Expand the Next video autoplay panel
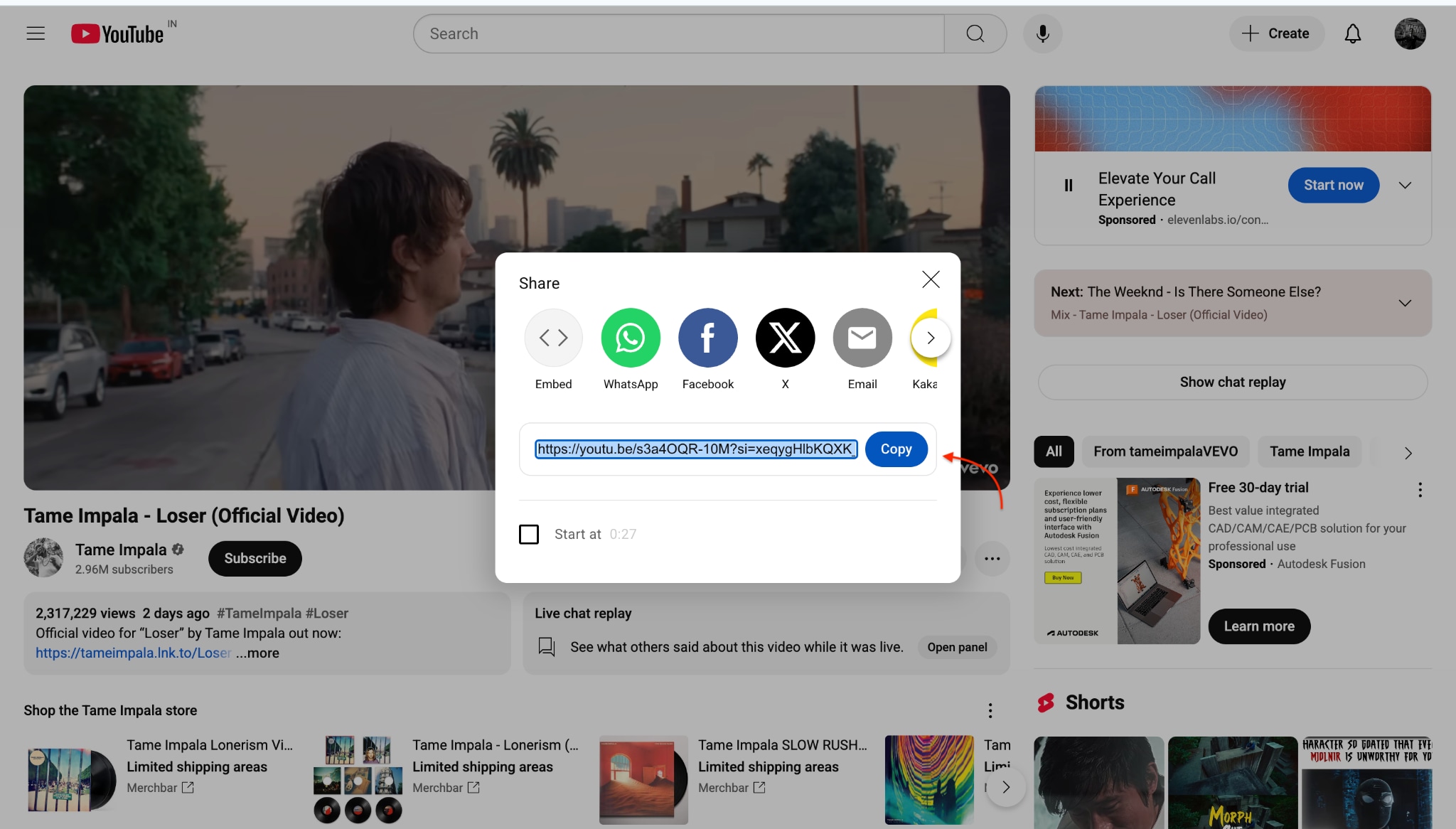The height and width of the screenshot is (829, 1456). [x=1406, y=302]
